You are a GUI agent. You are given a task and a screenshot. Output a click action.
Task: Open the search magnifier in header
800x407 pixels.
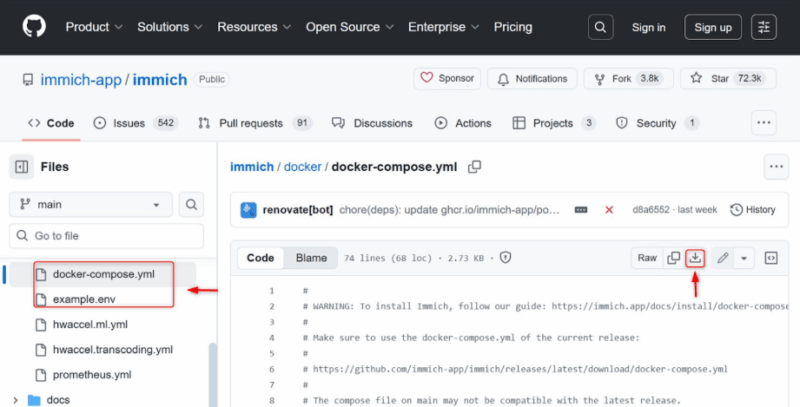pyautogui.click(x=601, y=27)
